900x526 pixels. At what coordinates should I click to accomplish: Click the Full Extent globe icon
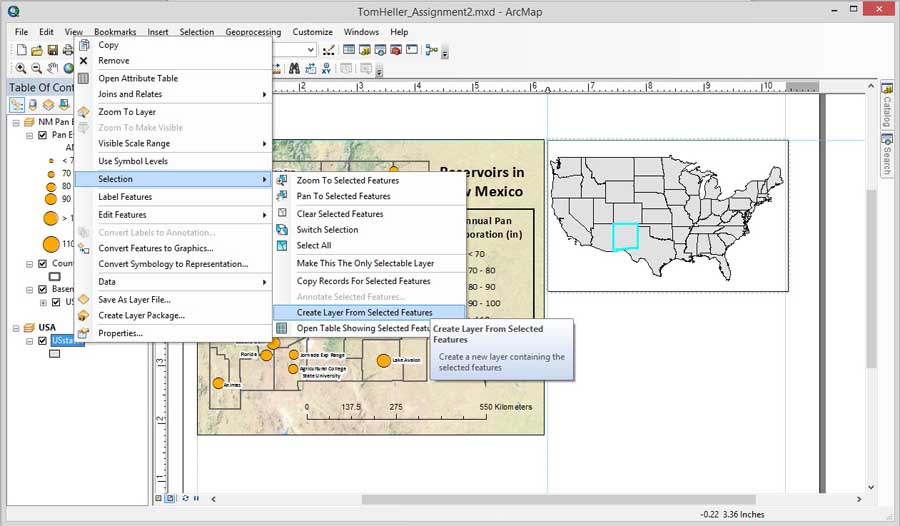click(x=68, y=68)
